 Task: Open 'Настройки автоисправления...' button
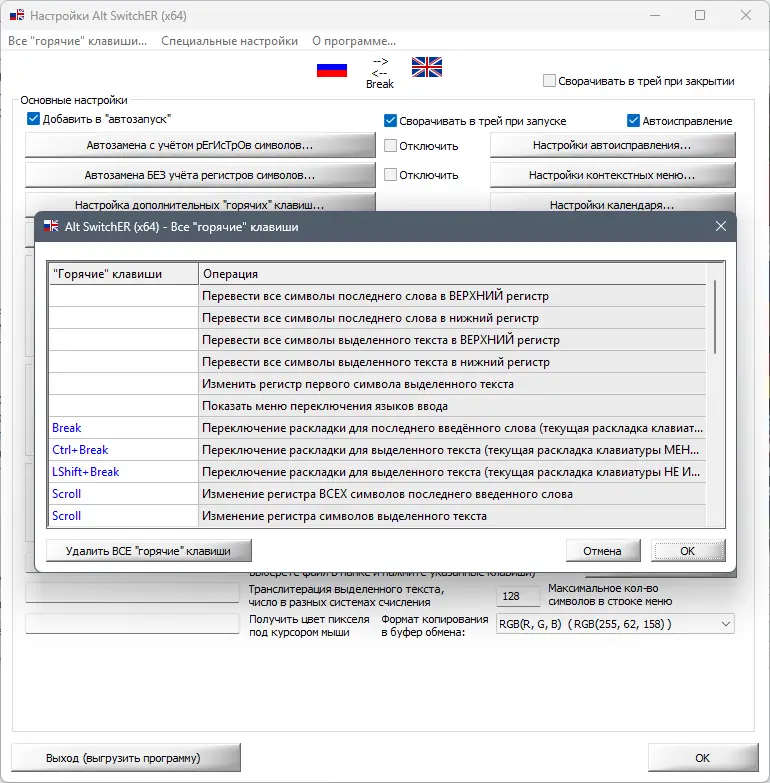(x=612, y=145)
